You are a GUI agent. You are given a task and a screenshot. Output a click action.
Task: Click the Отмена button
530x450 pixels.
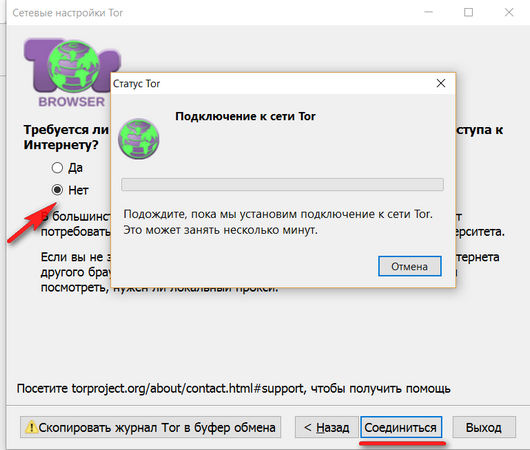[x=410, y=266]
